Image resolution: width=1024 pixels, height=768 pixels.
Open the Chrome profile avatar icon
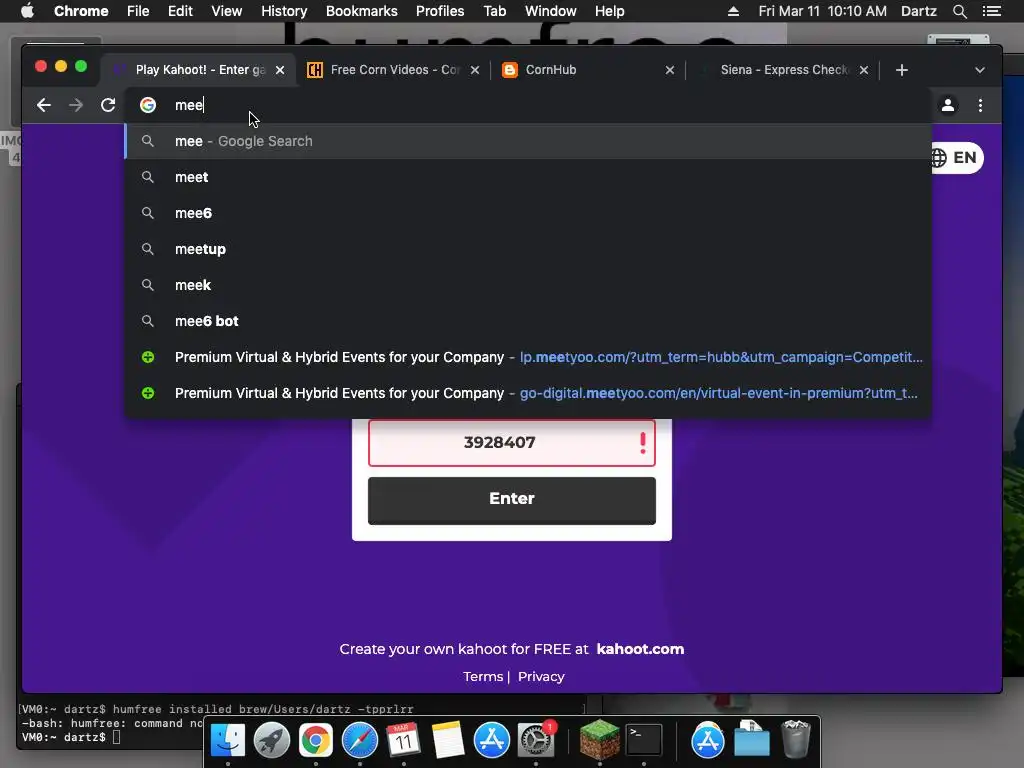coord(948,105)
